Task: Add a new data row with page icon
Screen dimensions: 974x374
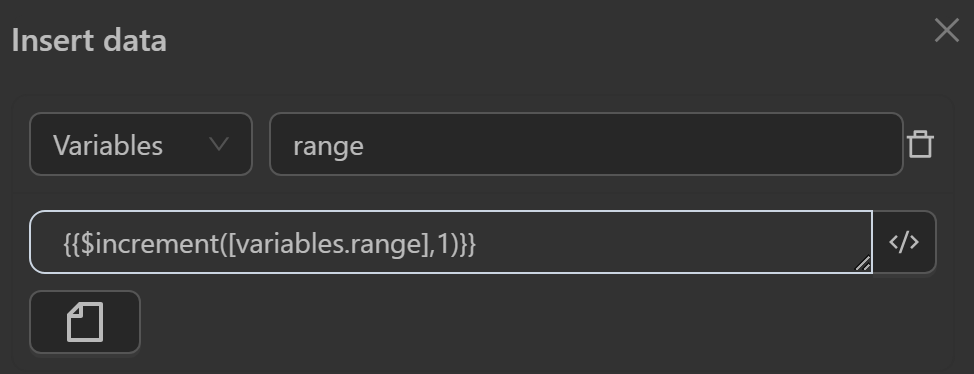Action: (85, 322)
